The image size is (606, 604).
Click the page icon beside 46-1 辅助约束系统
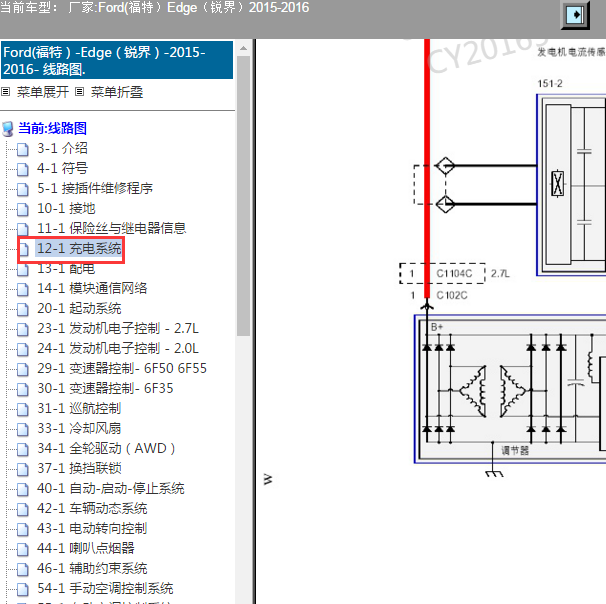[x=23, y=569]
